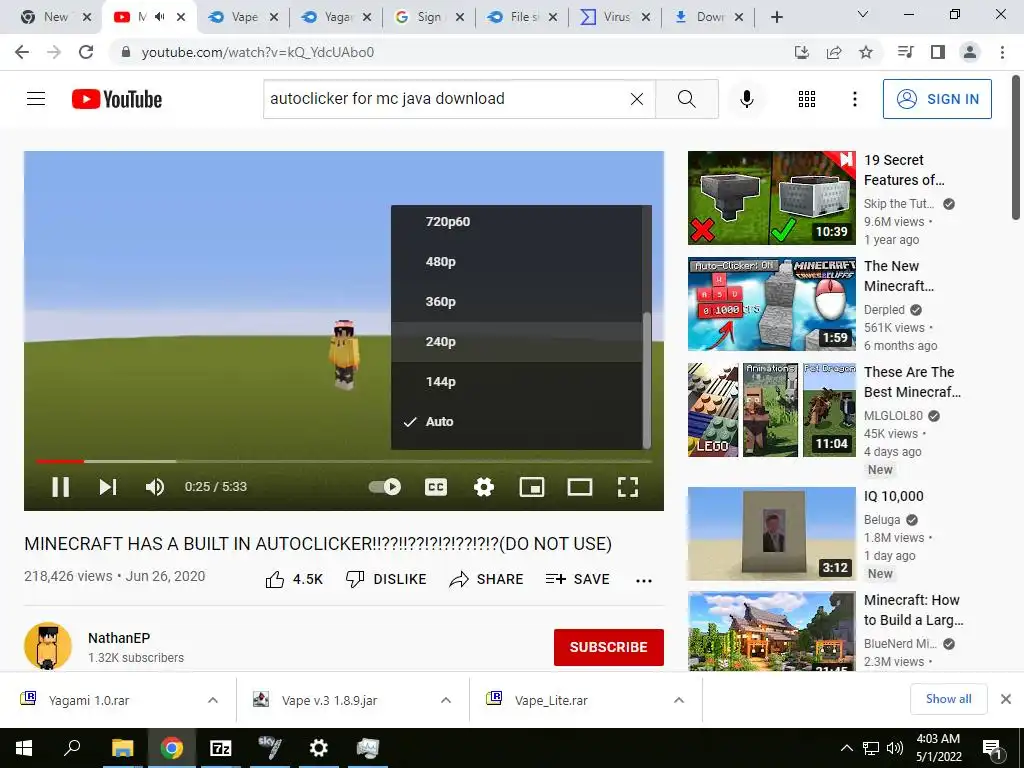Open IQ 10,000 video by Beluga
The image size is (1024, 768).
pyautogui.click(x=771, y=534)
